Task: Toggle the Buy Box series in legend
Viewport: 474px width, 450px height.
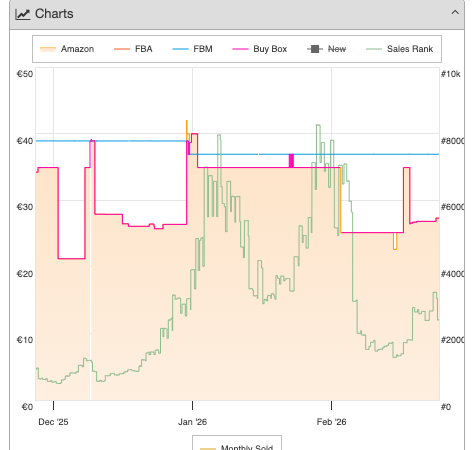Action: tap(259, 49)
